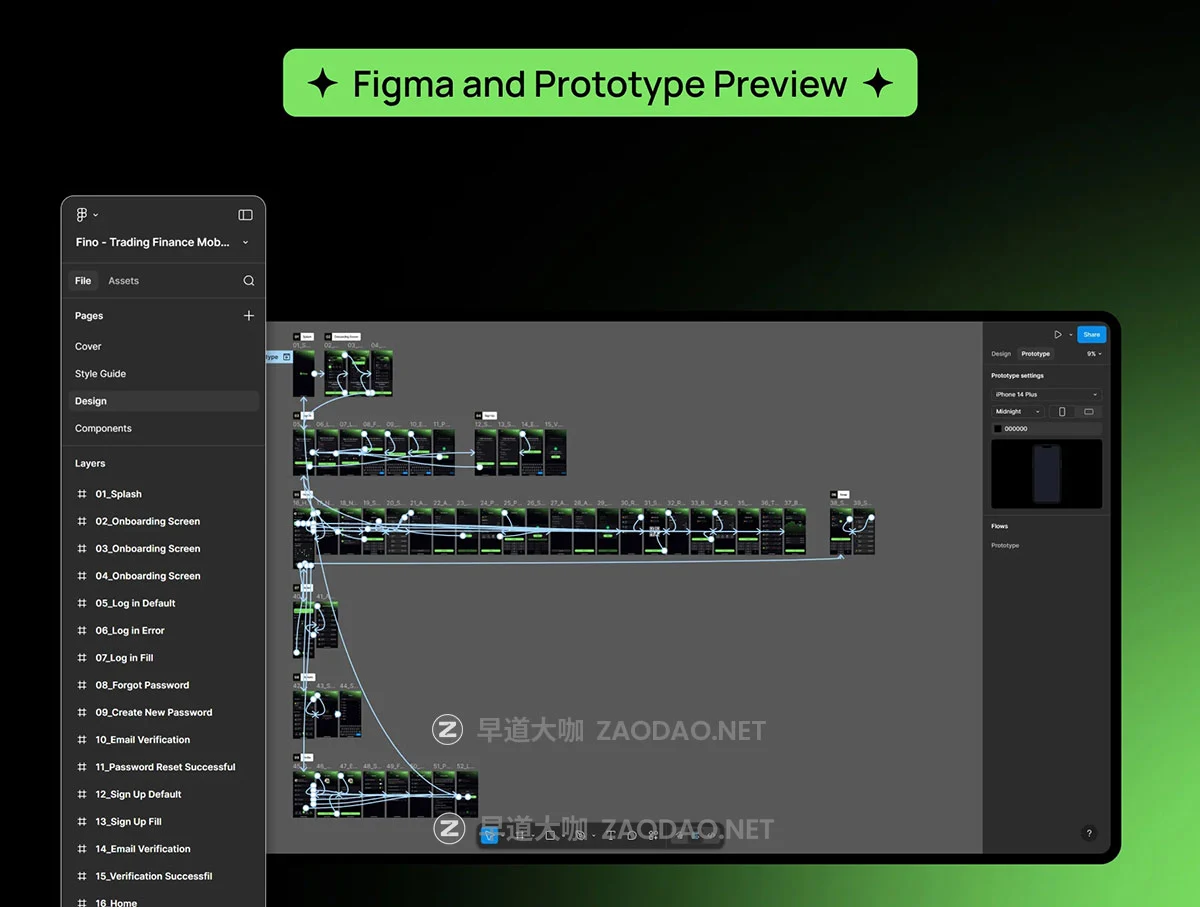Switch to the Design tab in right panel
Image resolution: width=1200 pixels, height=907 pixels.
click(1001, 354)
